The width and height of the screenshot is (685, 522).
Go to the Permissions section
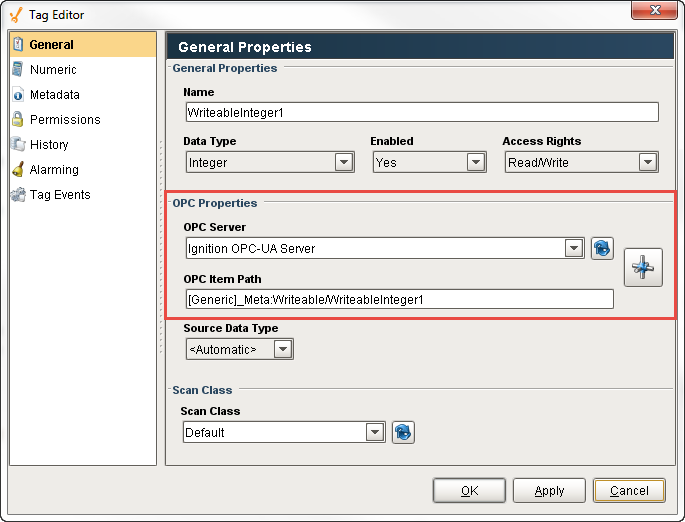[65, 120]
